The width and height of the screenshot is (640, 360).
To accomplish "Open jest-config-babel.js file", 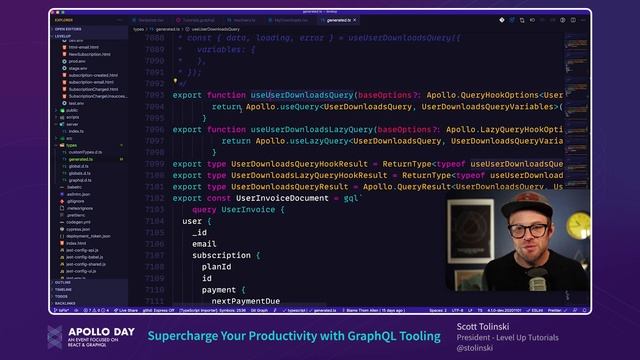I will coord(84,257).
